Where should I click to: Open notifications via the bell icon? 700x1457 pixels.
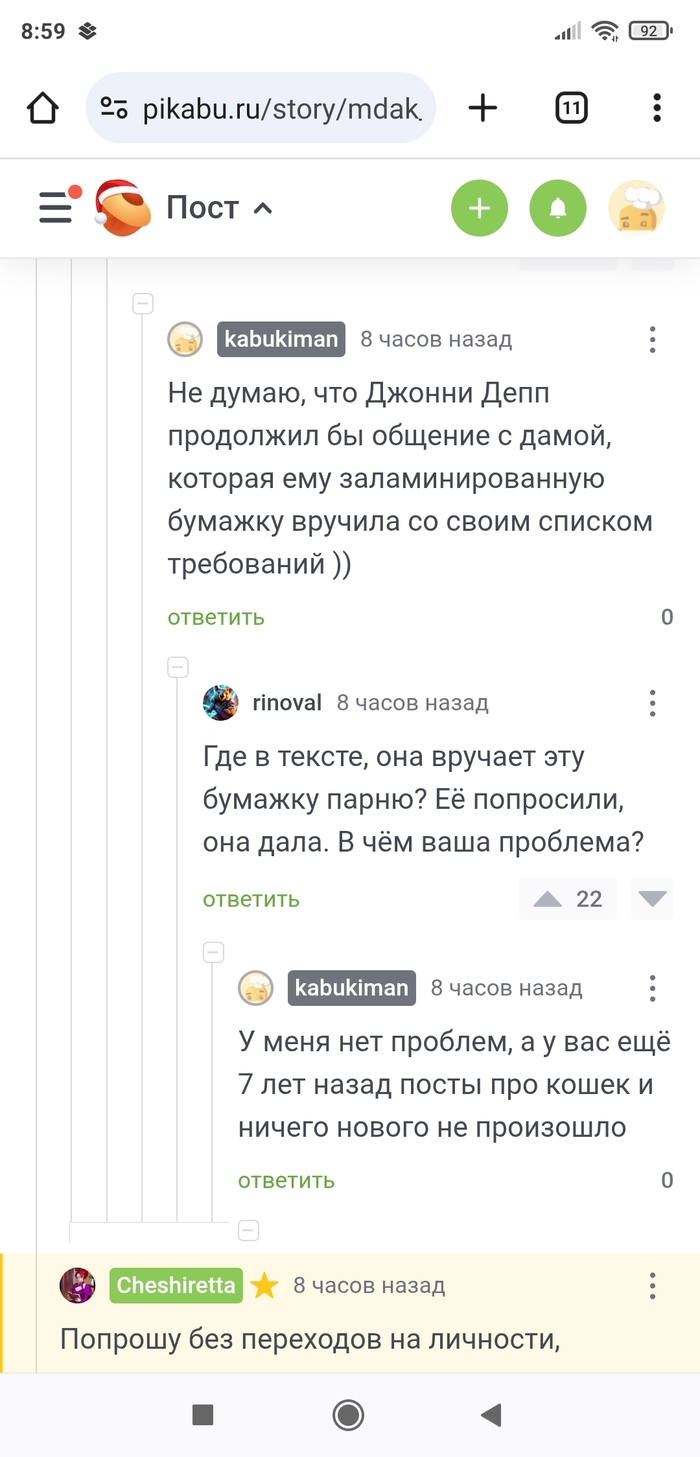tap(558, 208)
